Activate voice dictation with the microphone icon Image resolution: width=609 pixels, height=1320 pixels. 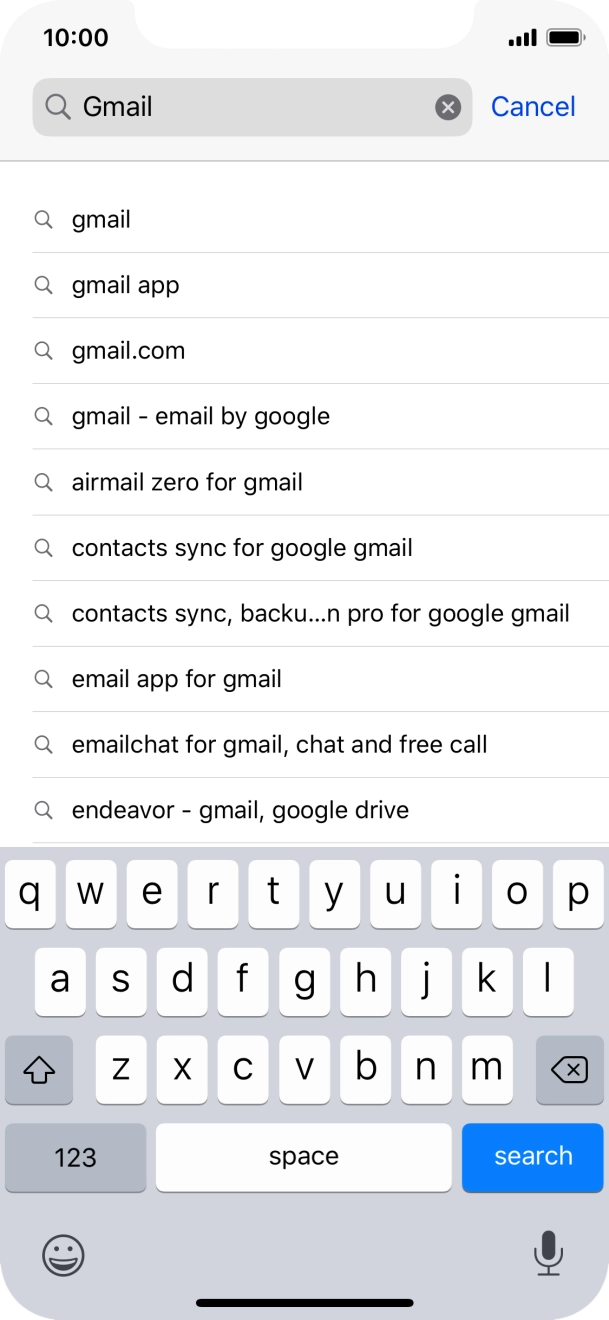[548, 1256]
